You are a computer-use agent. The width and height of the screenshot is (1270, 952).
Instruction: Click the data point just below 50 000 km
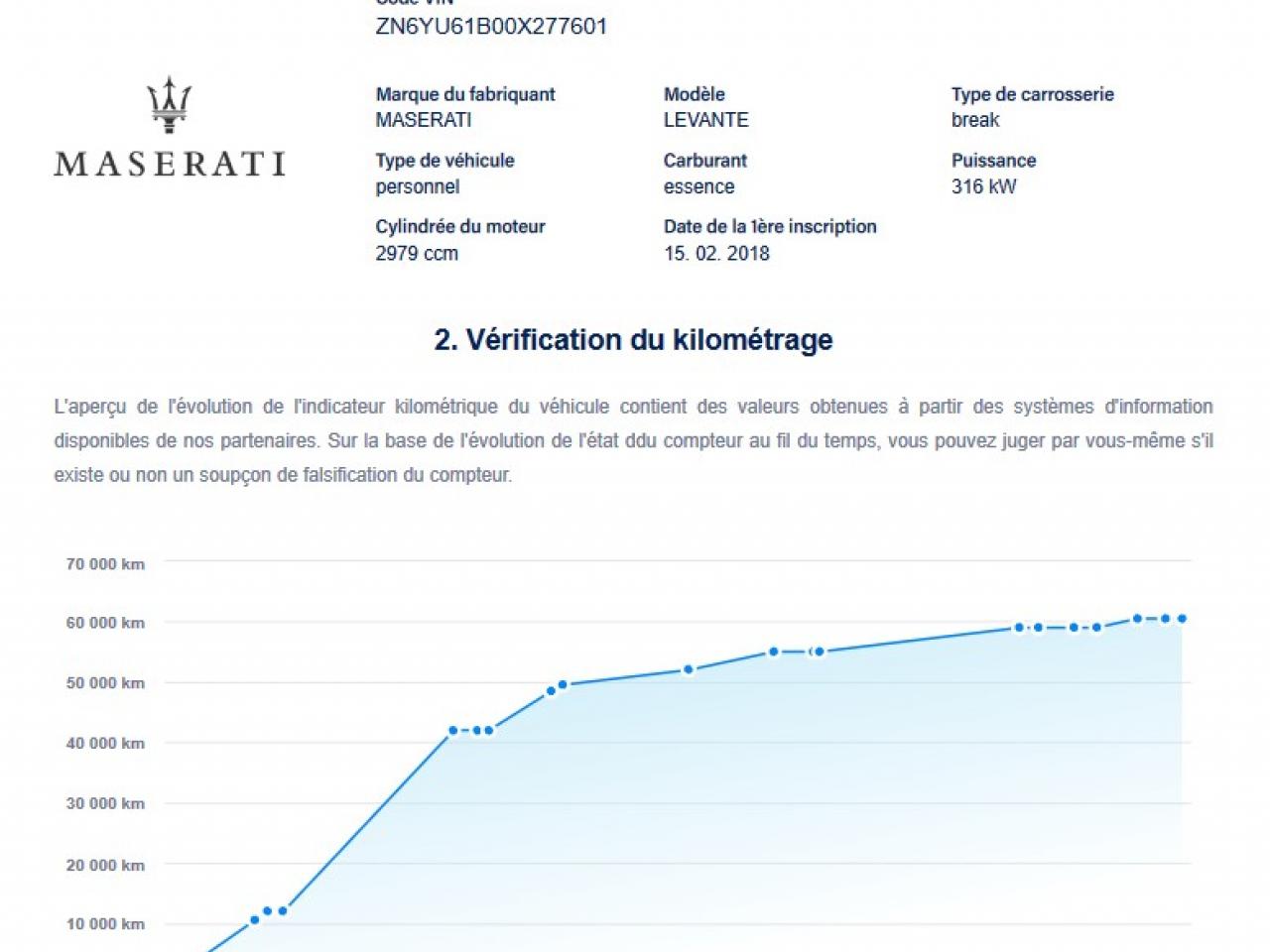coord(552,691)
